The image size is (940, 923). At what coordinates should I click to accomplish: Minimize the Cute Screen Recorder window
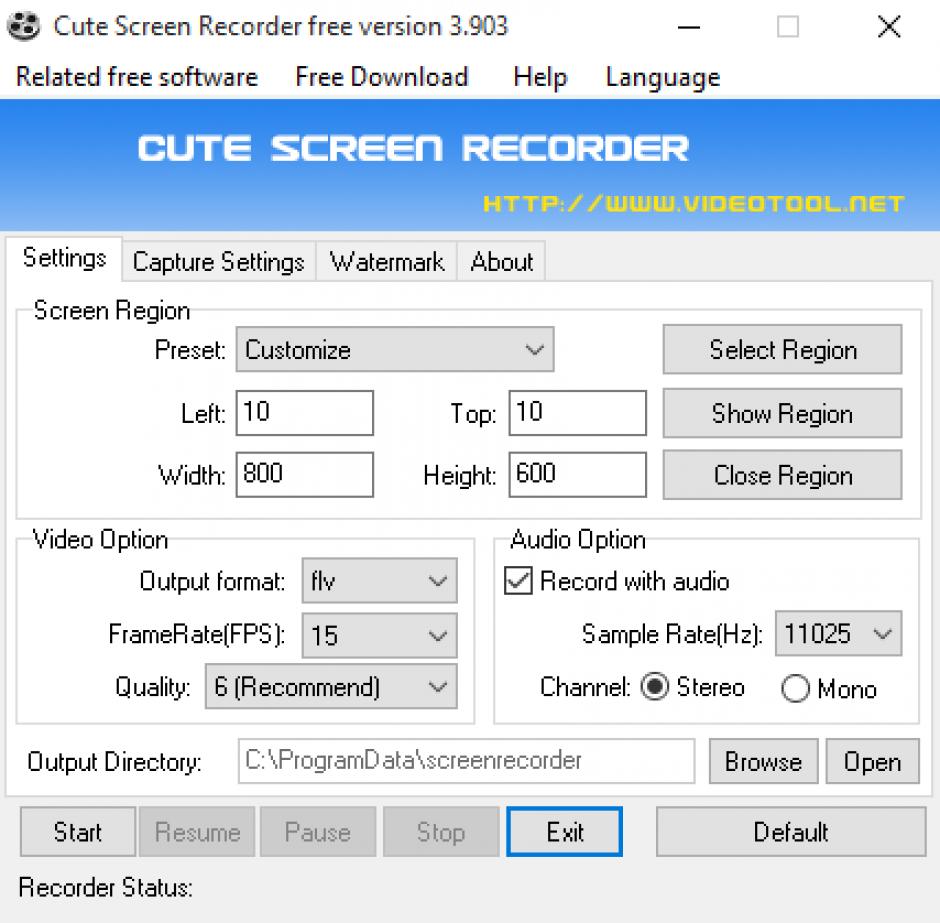(689, 27)
